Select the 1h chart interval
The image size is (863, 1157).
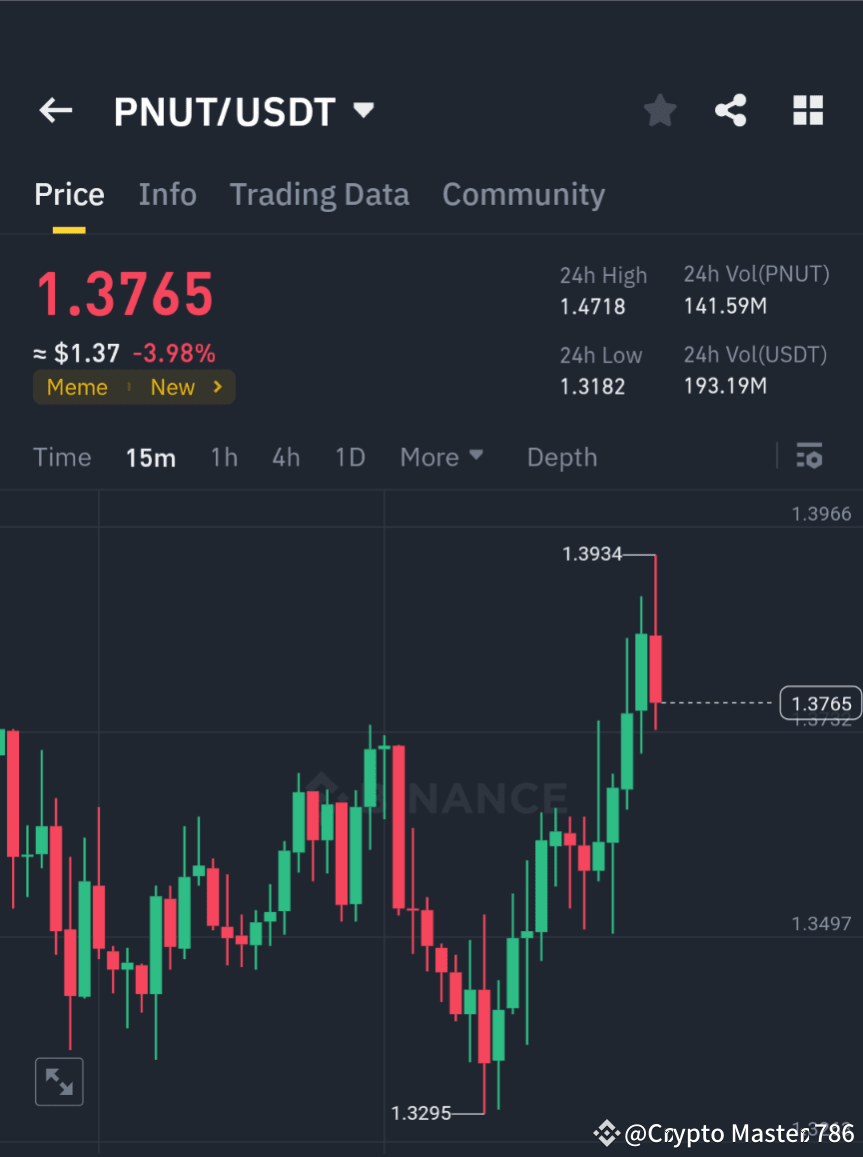(223, 457)
